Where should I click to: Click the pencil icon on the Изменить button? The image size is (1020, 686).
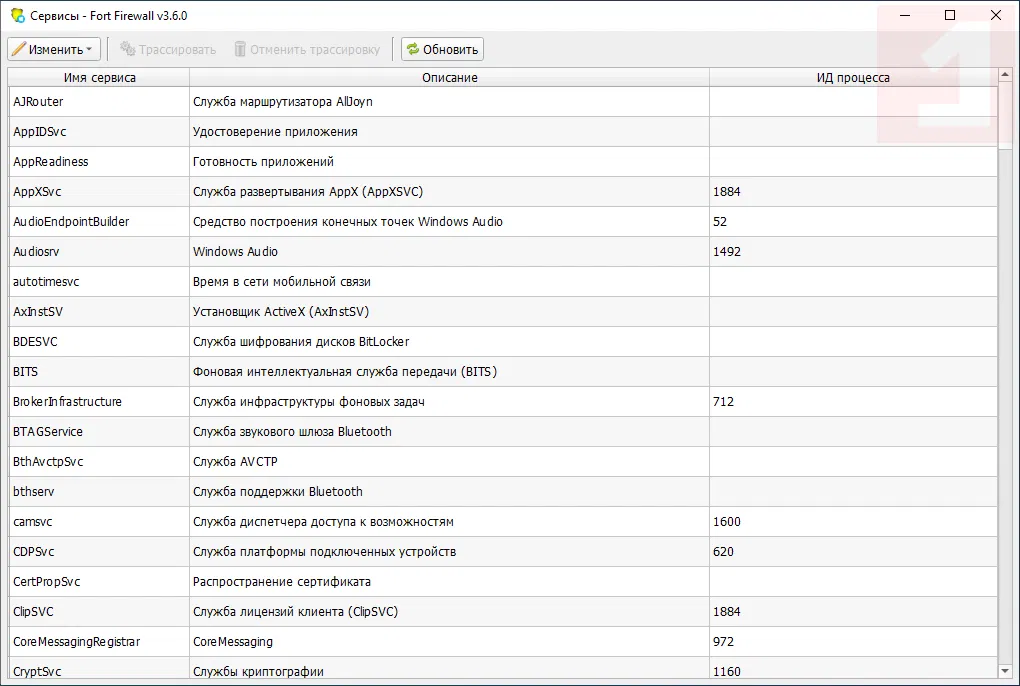[x=18, y=49]
